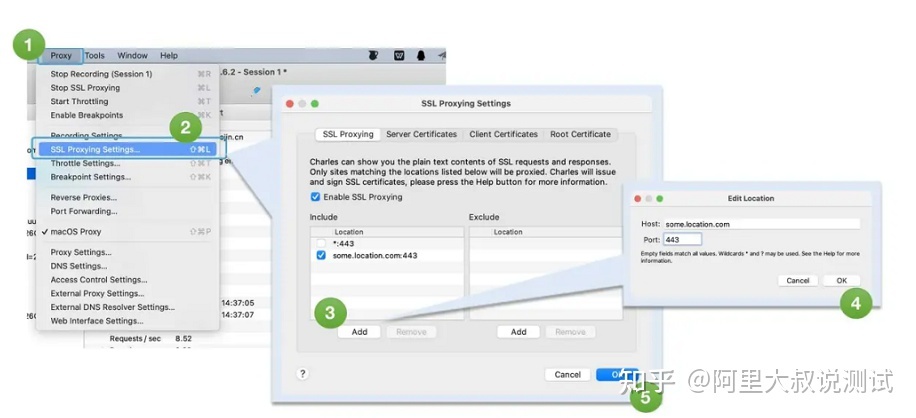Click the Port field showing 443

[x=682, y=239]
